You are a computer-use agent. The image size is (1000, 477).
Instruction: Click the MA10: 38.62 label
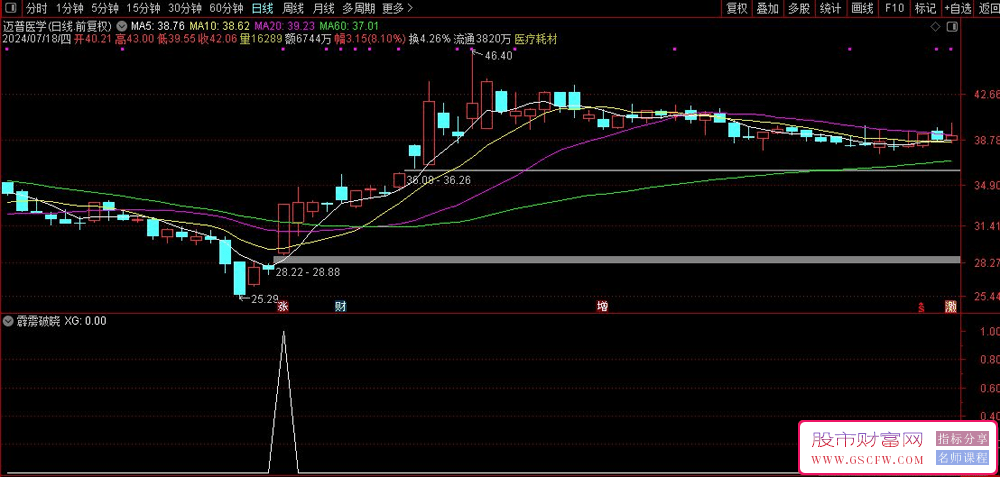click(219, 27)
